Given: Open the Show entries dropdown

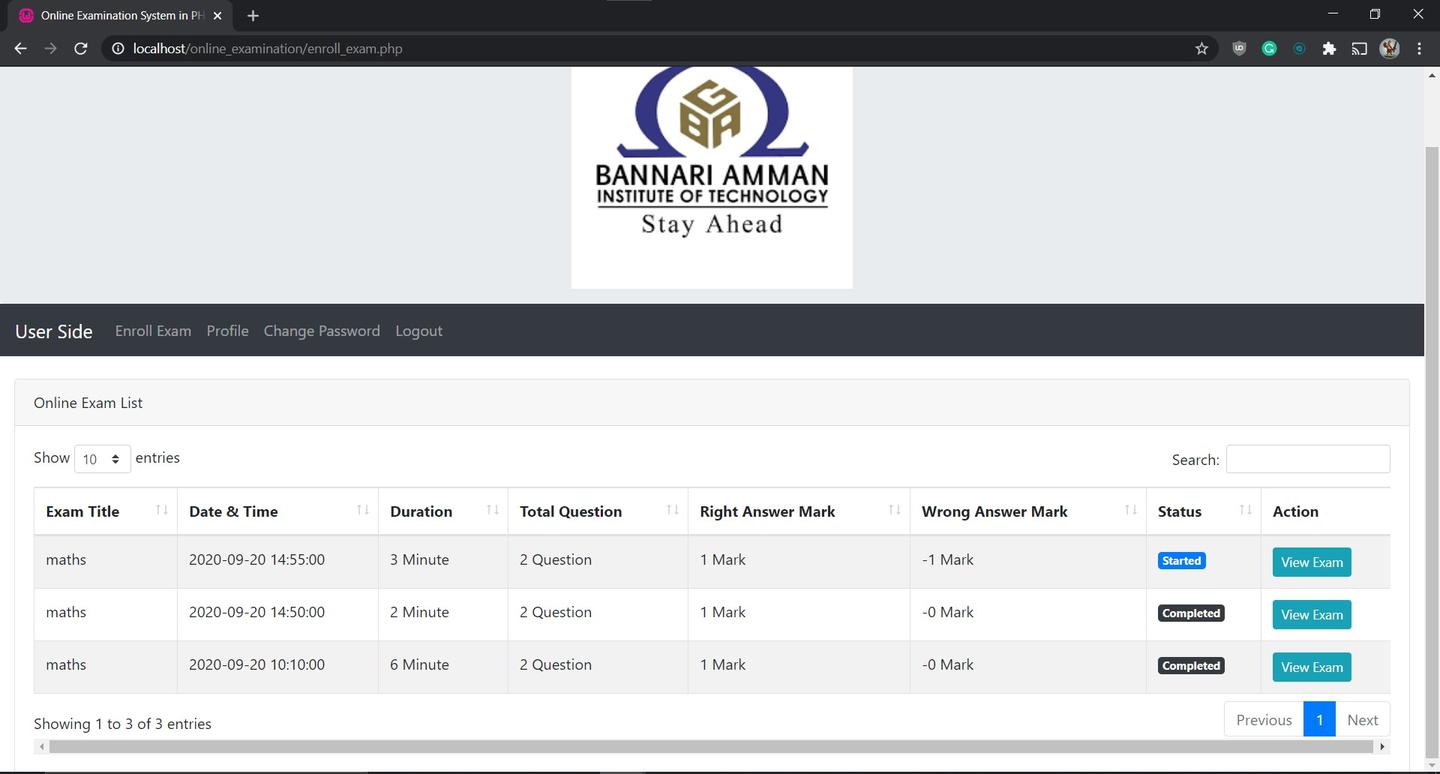Looking at the screenshot, I should (x=102, y=459).
